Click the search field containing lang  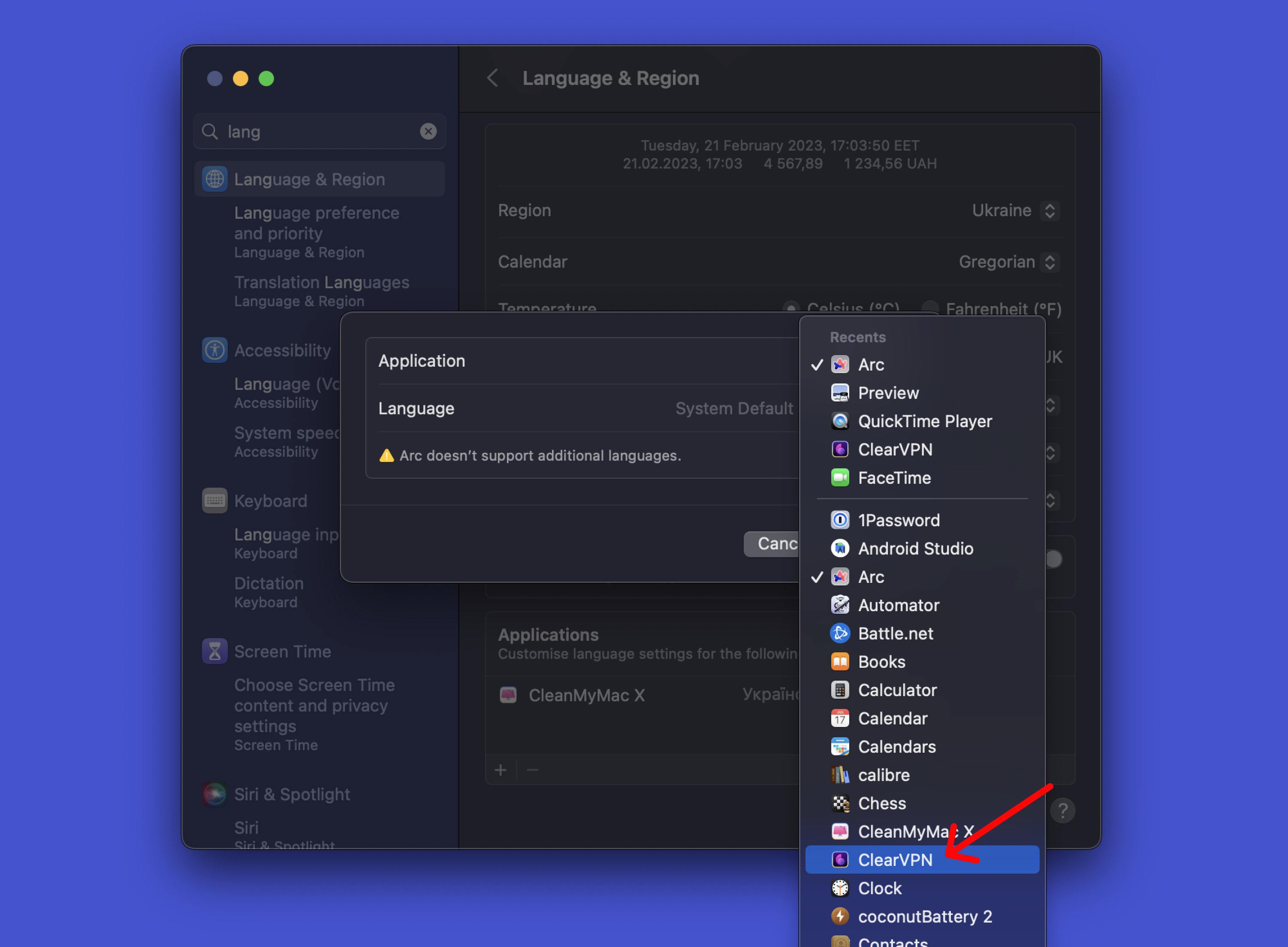[x=319, y=131]
